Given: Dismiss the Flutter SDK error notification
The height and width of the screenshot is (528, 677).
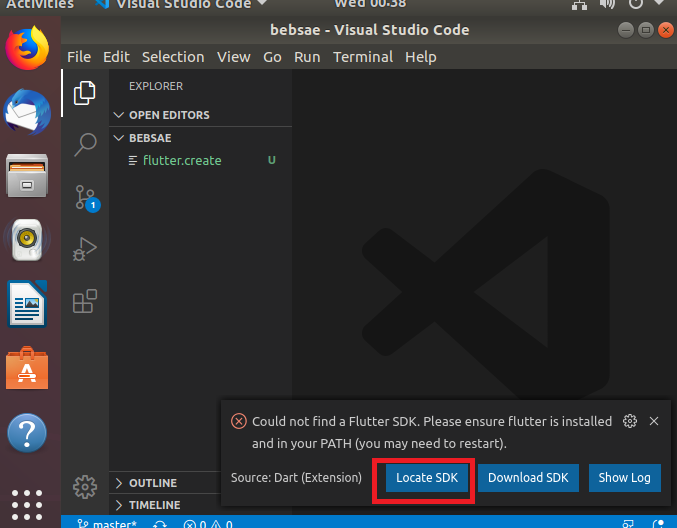Looking at the screenshot, I should (654, 421).
